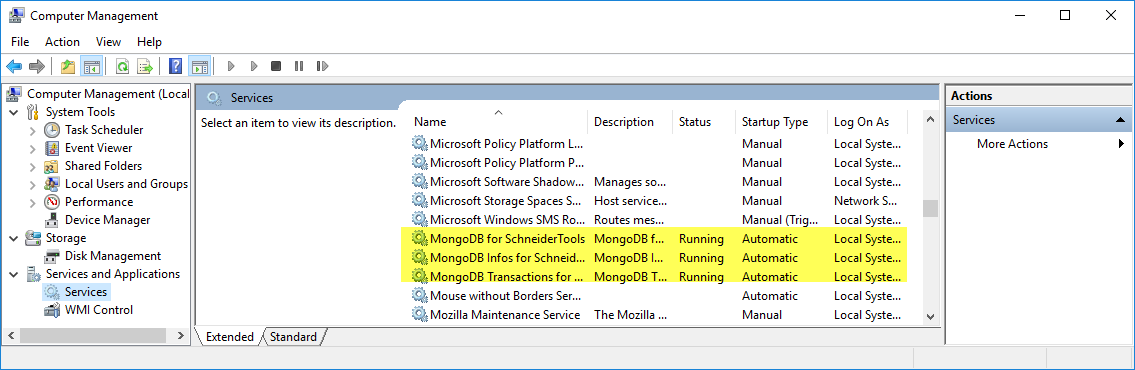
Task: Click the tree pane scroll left arrow
Action: click(x=11, y=336)
